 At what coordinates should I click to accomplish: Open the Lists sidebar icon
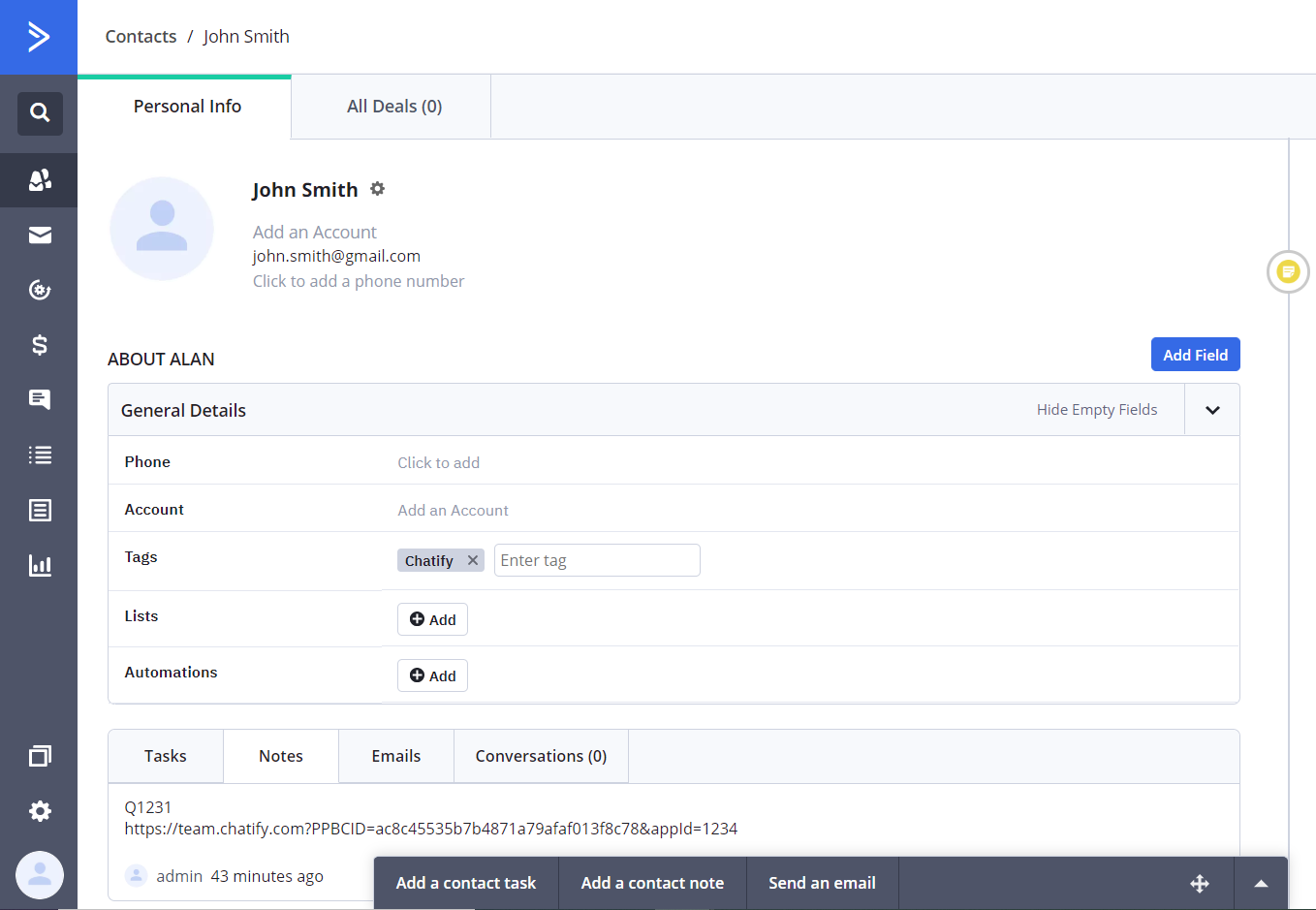click(40, 455)
